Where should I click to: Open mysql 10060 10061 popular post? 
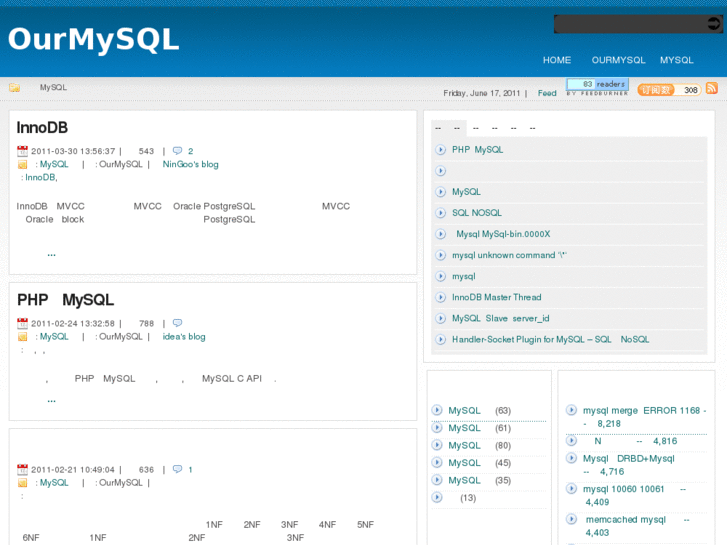coord(634,495)
